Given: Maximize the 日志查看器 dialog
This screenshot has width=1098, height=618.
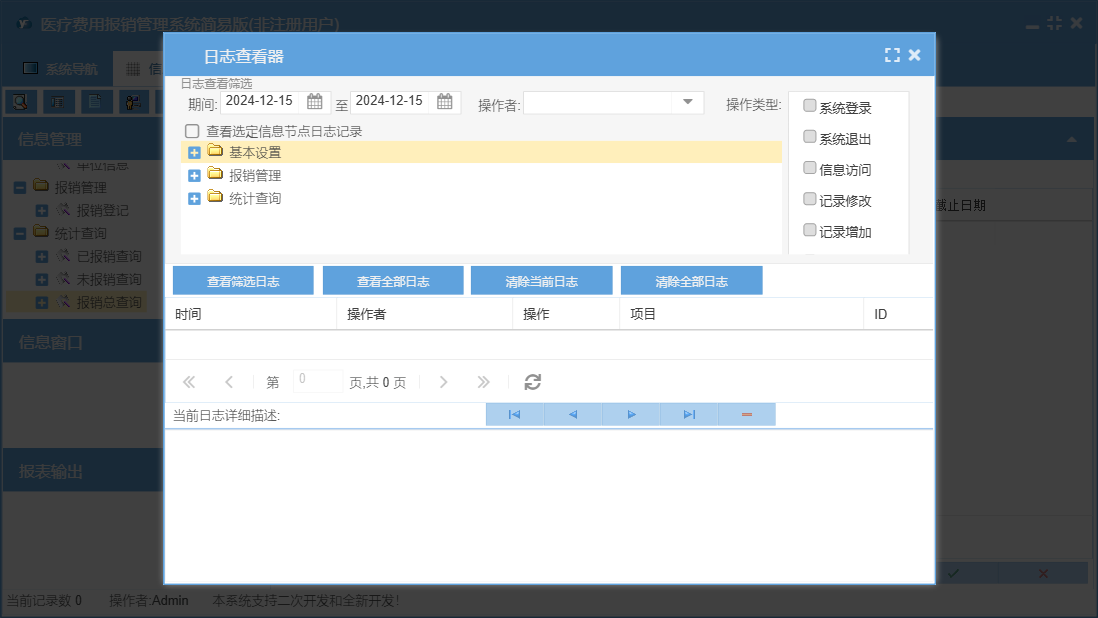Looking at the screenshot, I should 892,56.
